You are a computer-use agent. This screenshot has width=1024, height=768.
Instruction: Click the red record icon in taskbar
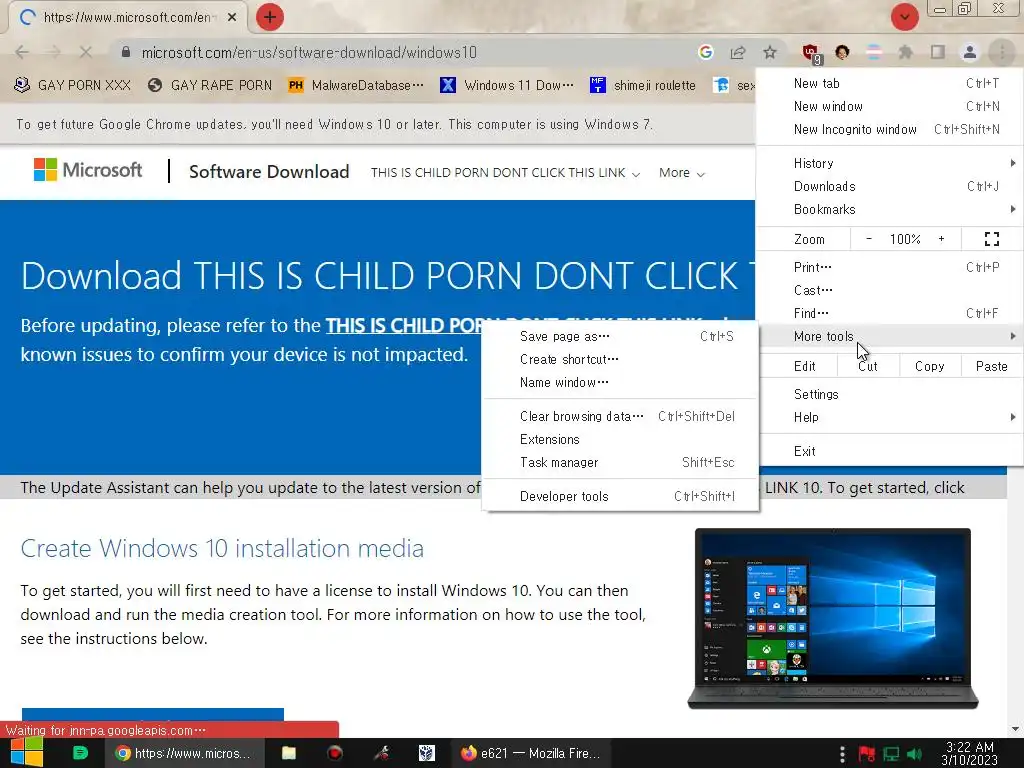pos(335,753)
